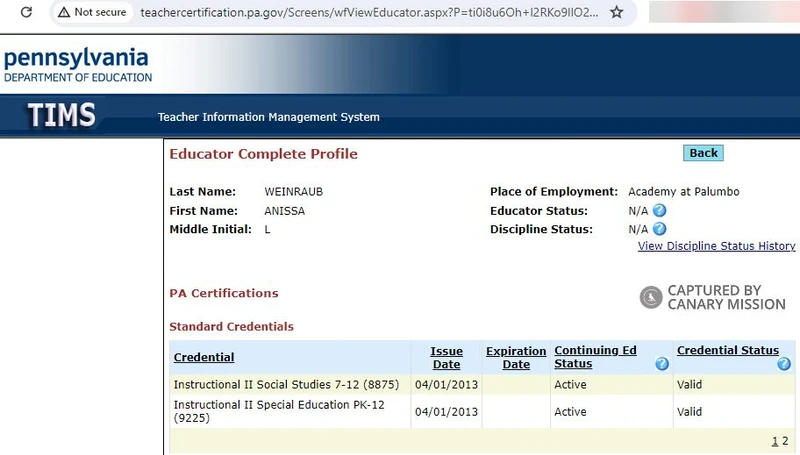Image resolution: width=800 pixels, height=455 pixels.
Task: Click the Educator Complete Profile heading
Action: (x=263, y=154)
